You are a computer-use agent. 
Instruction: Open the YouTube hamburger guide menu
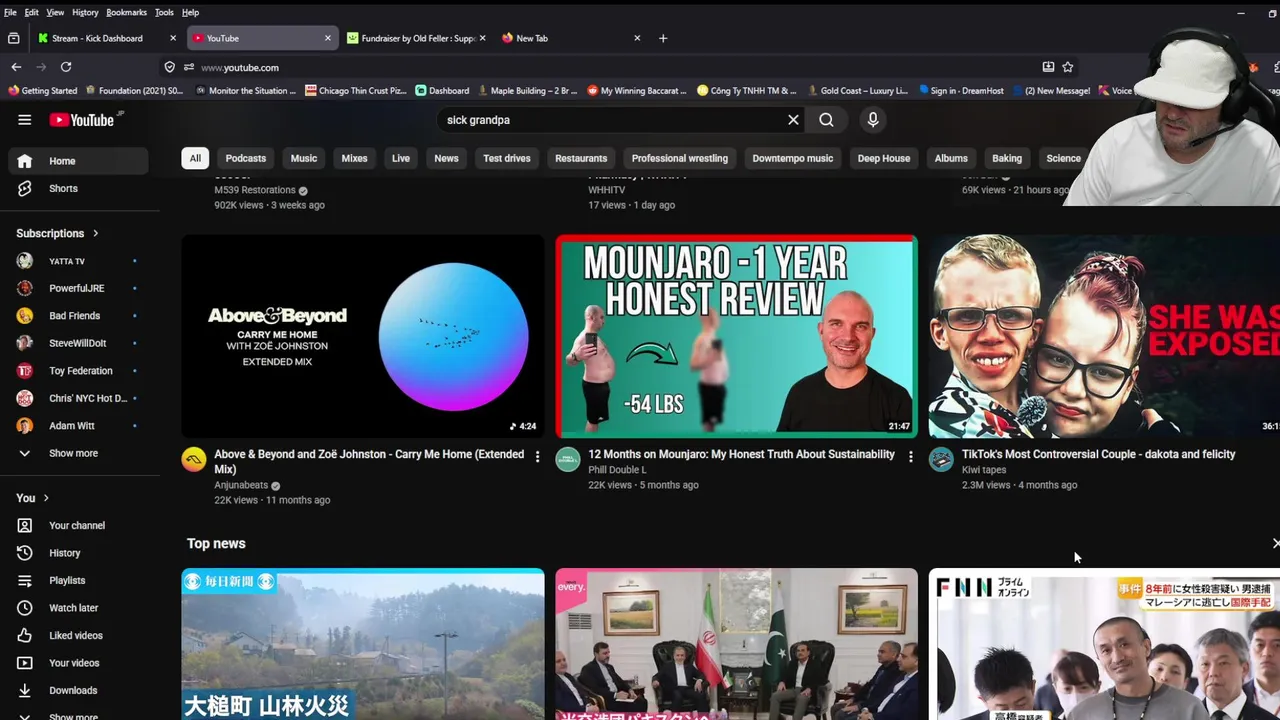[24, 120]
